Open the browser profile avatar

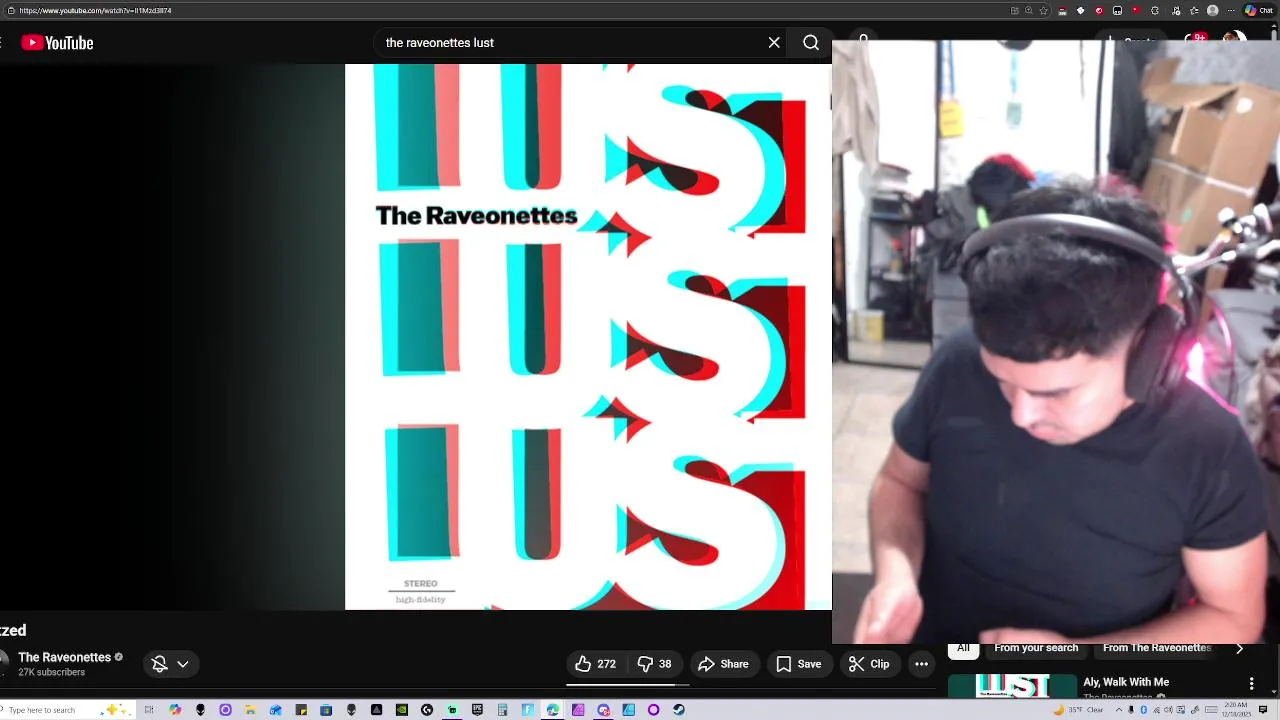1212,10
